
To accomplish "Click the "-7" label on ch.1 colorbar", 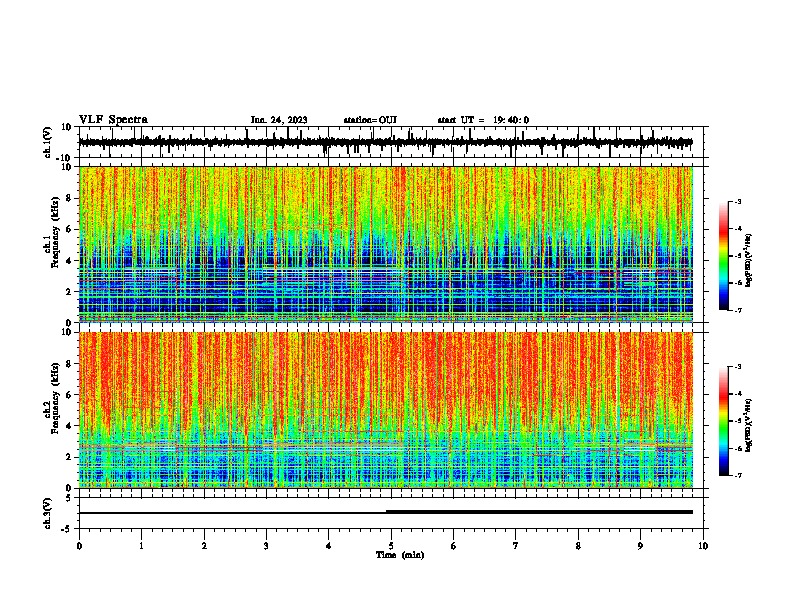I will point(738,310).
